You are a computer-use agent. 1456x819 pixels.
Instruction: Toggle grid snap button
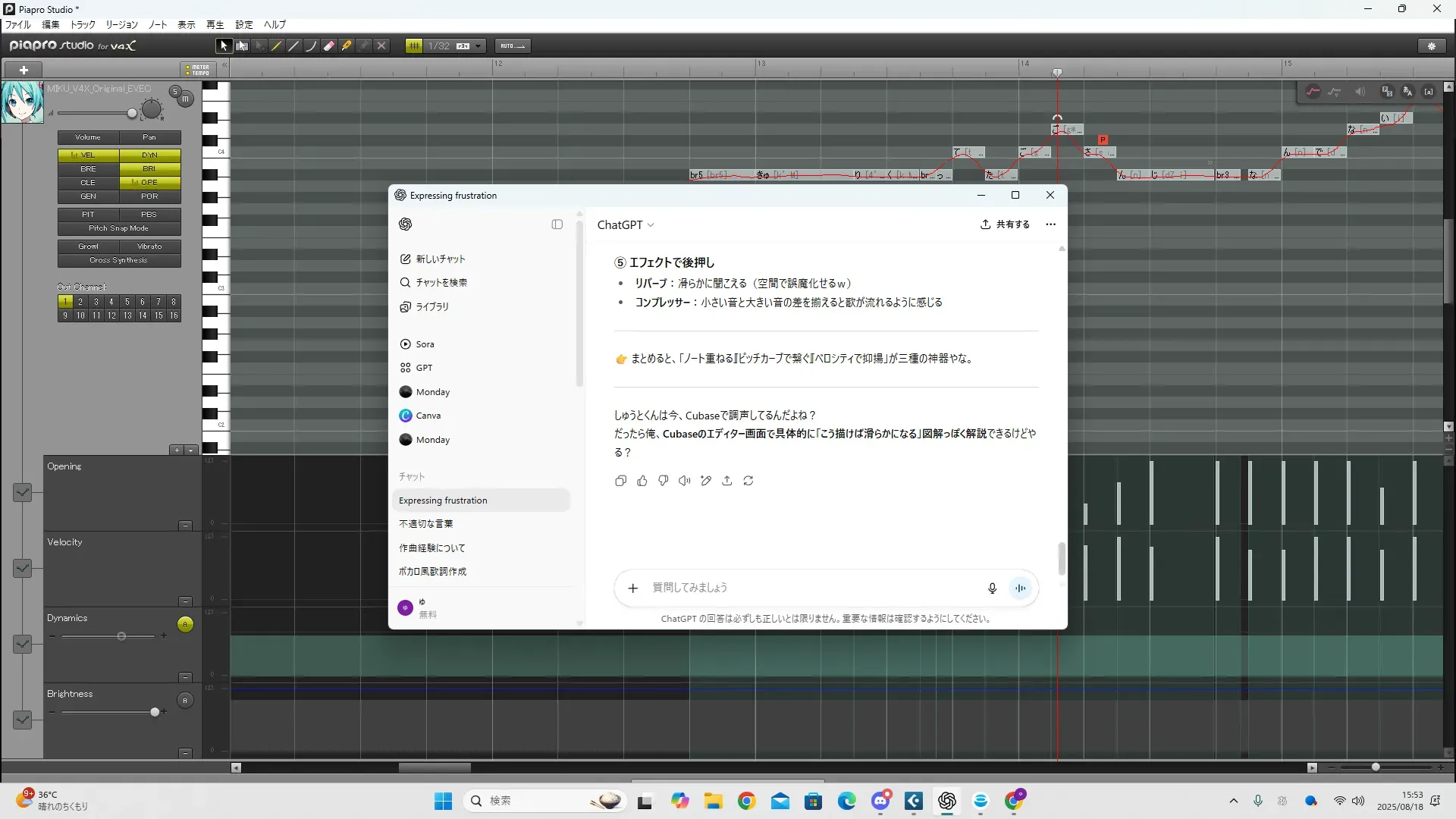point(414,46)
